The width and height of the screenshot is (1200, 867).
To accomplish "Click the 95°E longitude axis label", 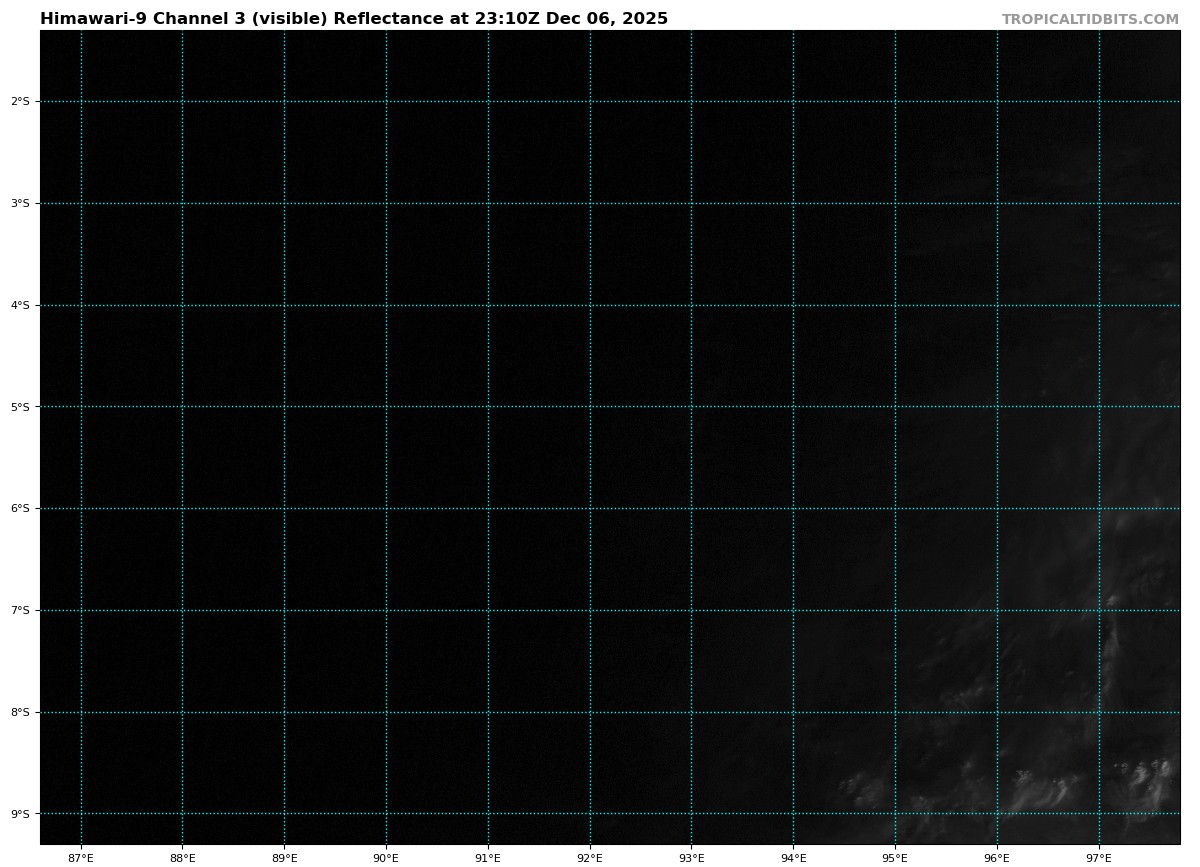I will point(895,857).
